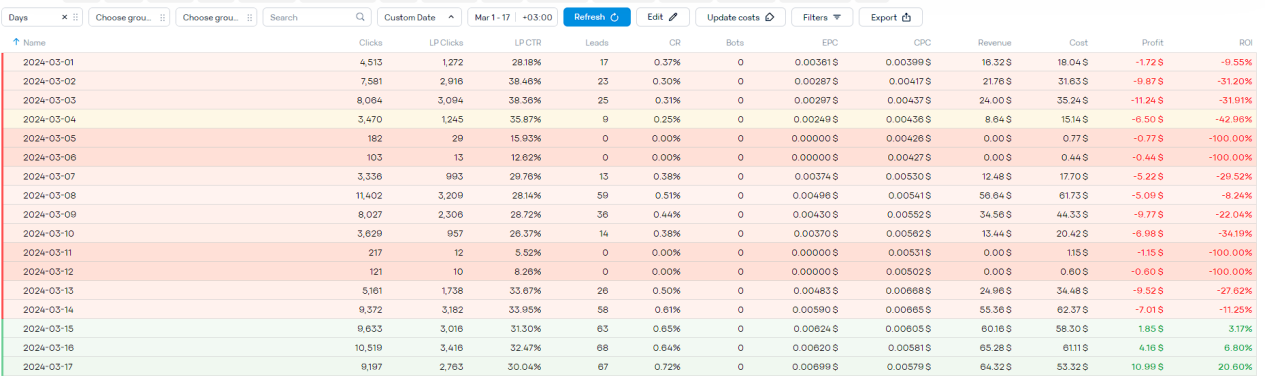Click the sort arrow icon beside Name
Image resolution: width=1265 pixels, height=378 pixels.
(x=16, y=42)
